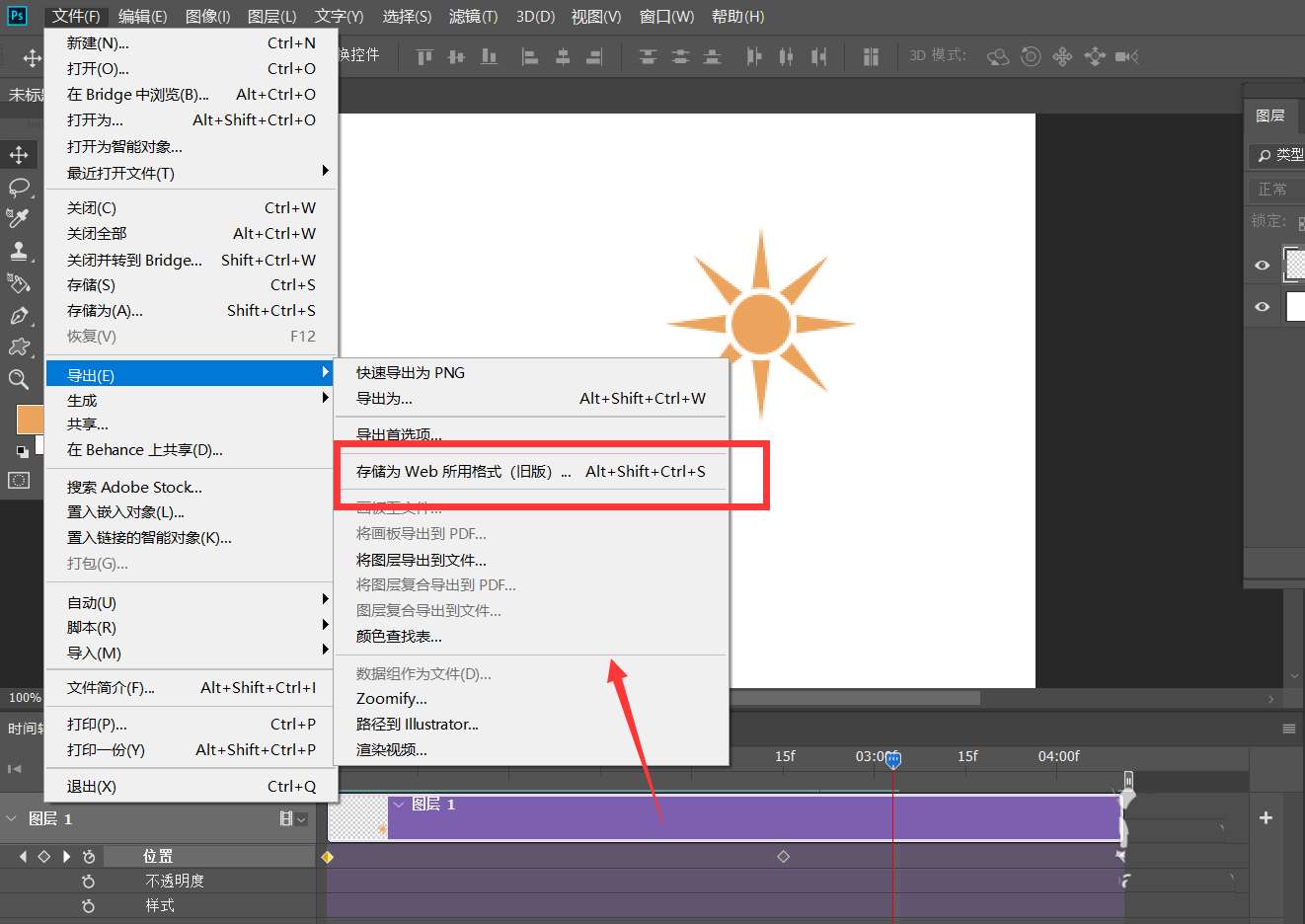1305x924 pixels.
Task: Click 3D pan object icon
Action: click(1062, 56)
